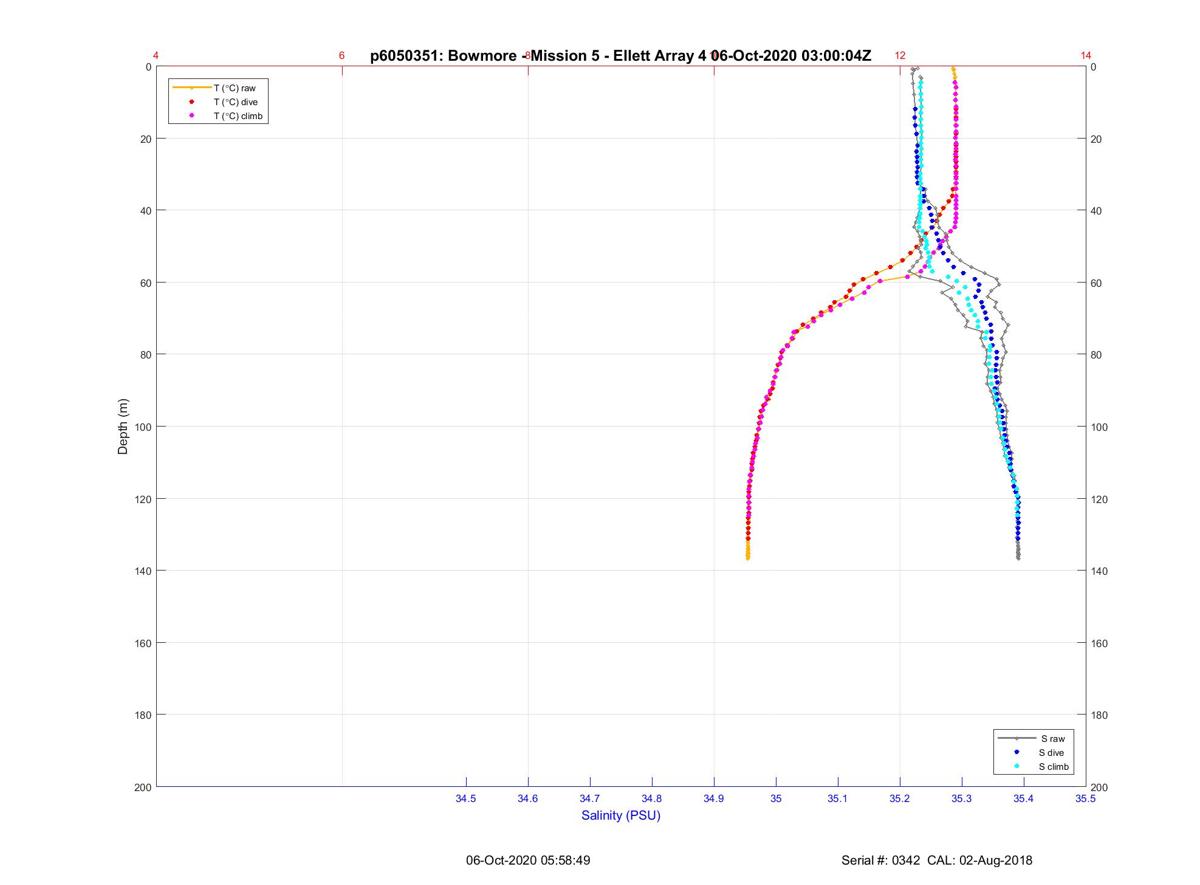Click the salinity tick label 35.2

pos(900,799)
